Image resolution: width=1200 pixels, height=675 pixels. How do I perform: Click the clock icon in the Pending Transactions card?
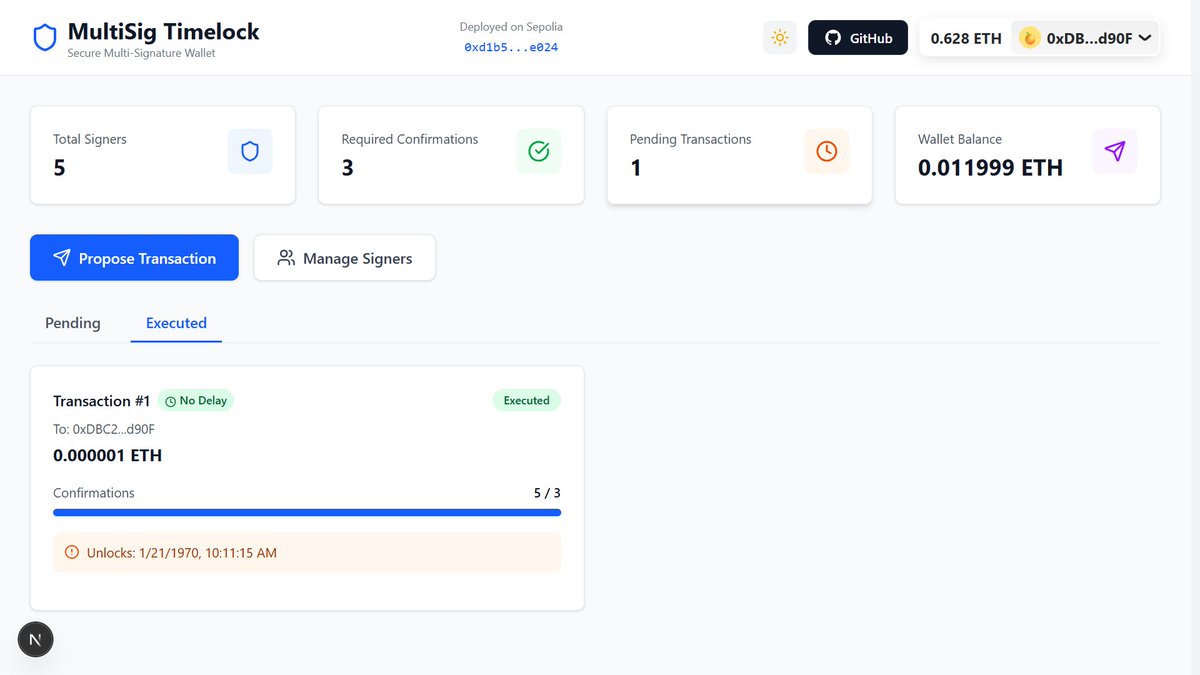point(827,151)
